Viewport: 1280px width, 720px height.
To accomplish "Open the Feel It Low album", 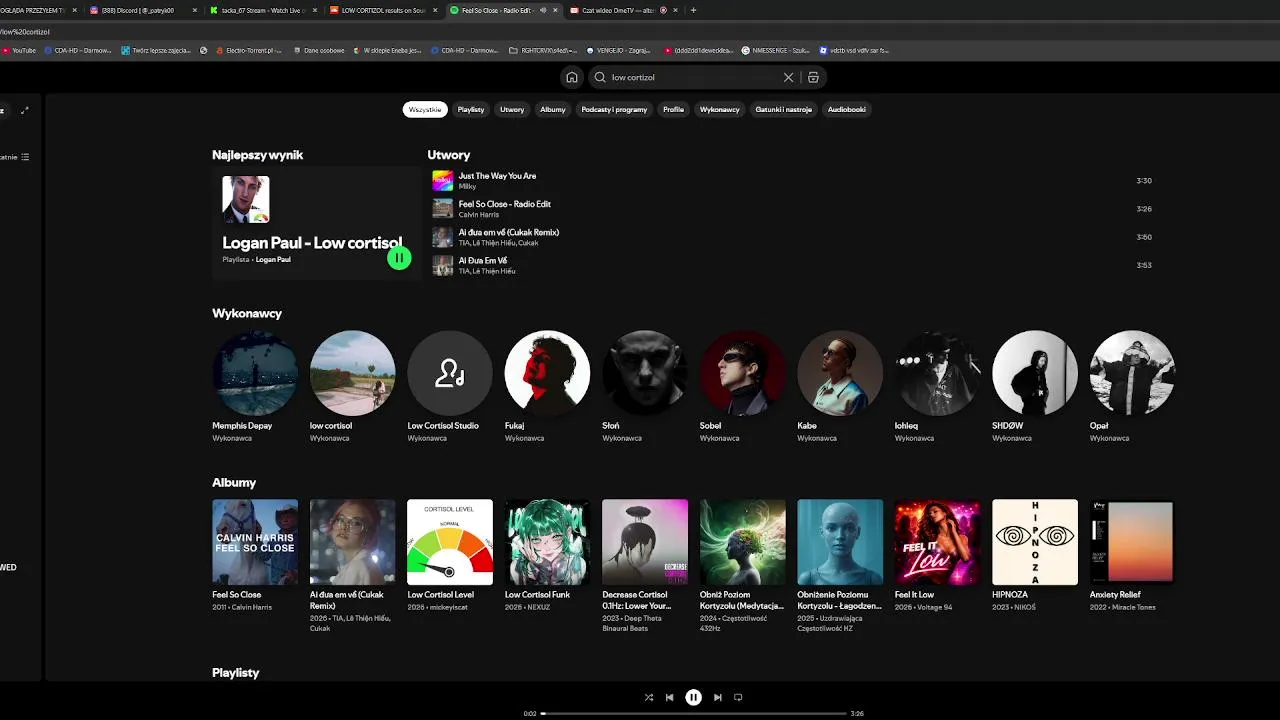I will 937,555.
